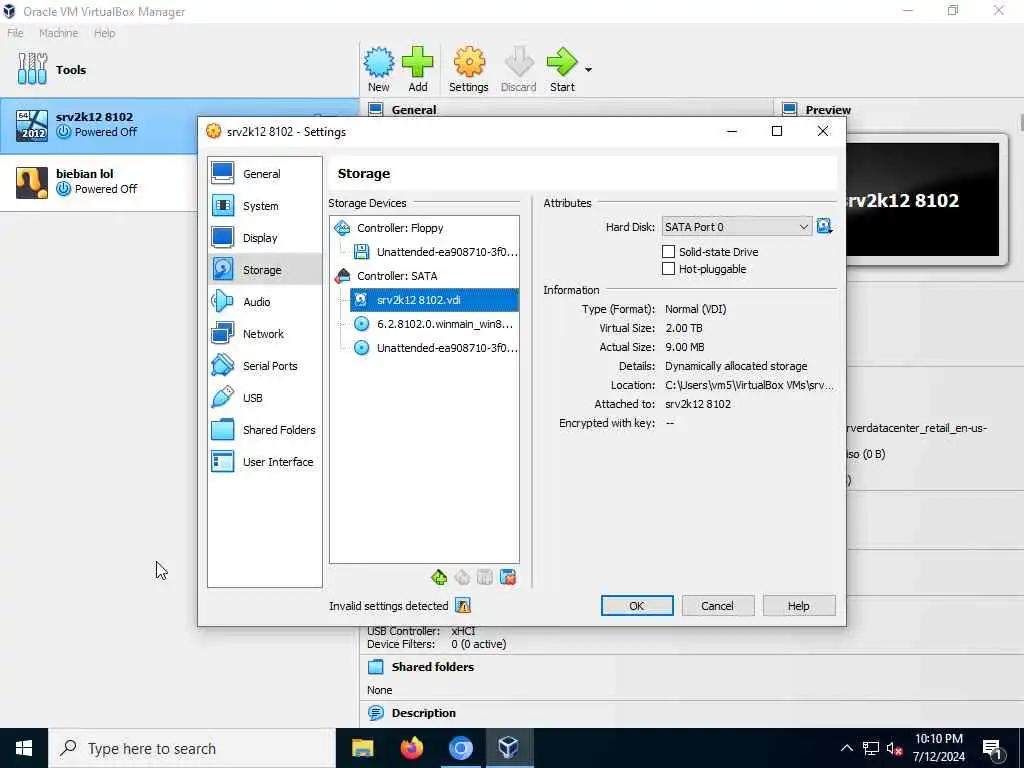1024x768 pixels.
Task: Open File Explorer from the taskbar
Action: pyautogui.click(x=362, y=748)
